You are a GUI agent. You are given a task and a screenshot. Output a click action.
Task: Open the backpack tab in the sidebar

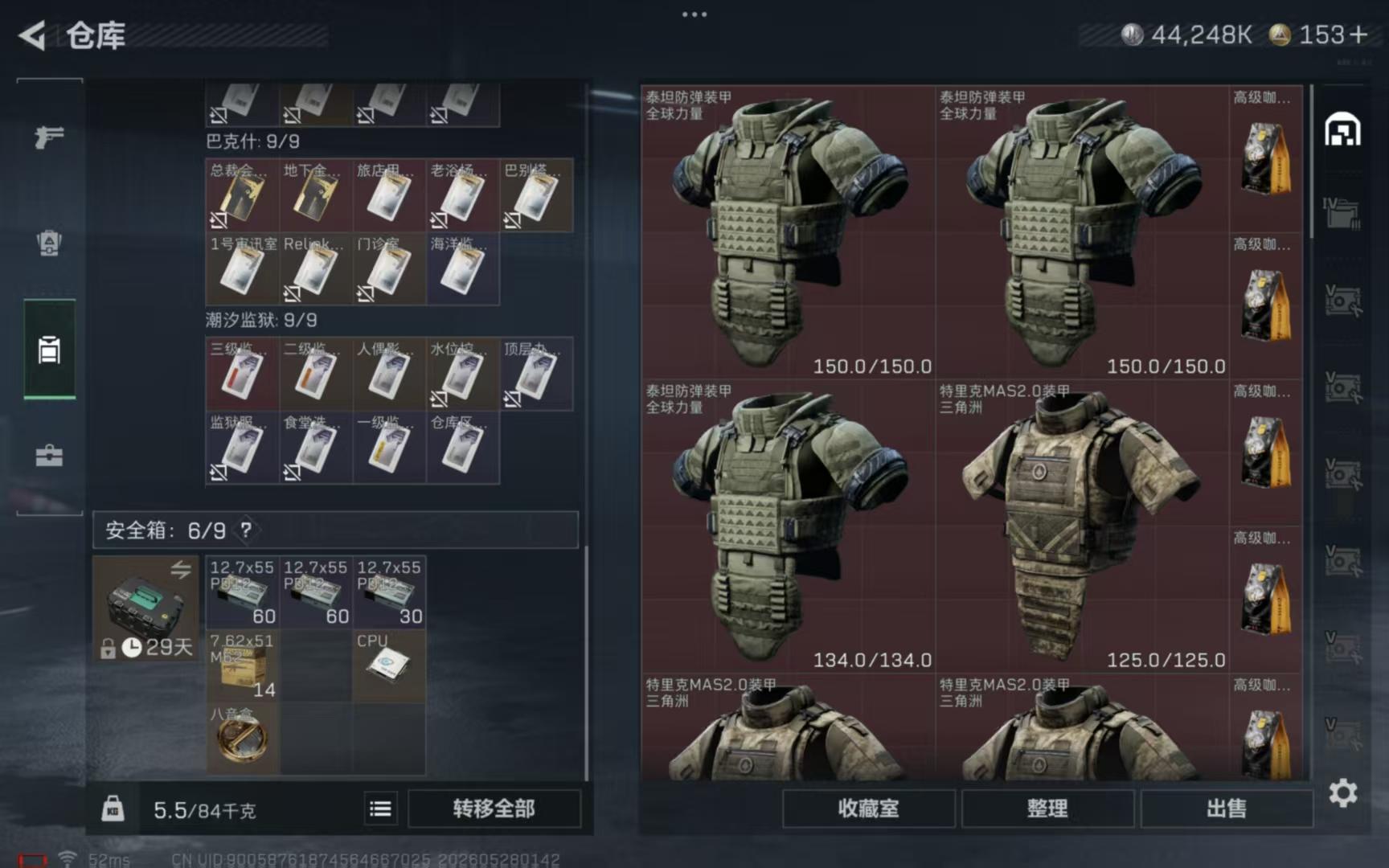49,243
